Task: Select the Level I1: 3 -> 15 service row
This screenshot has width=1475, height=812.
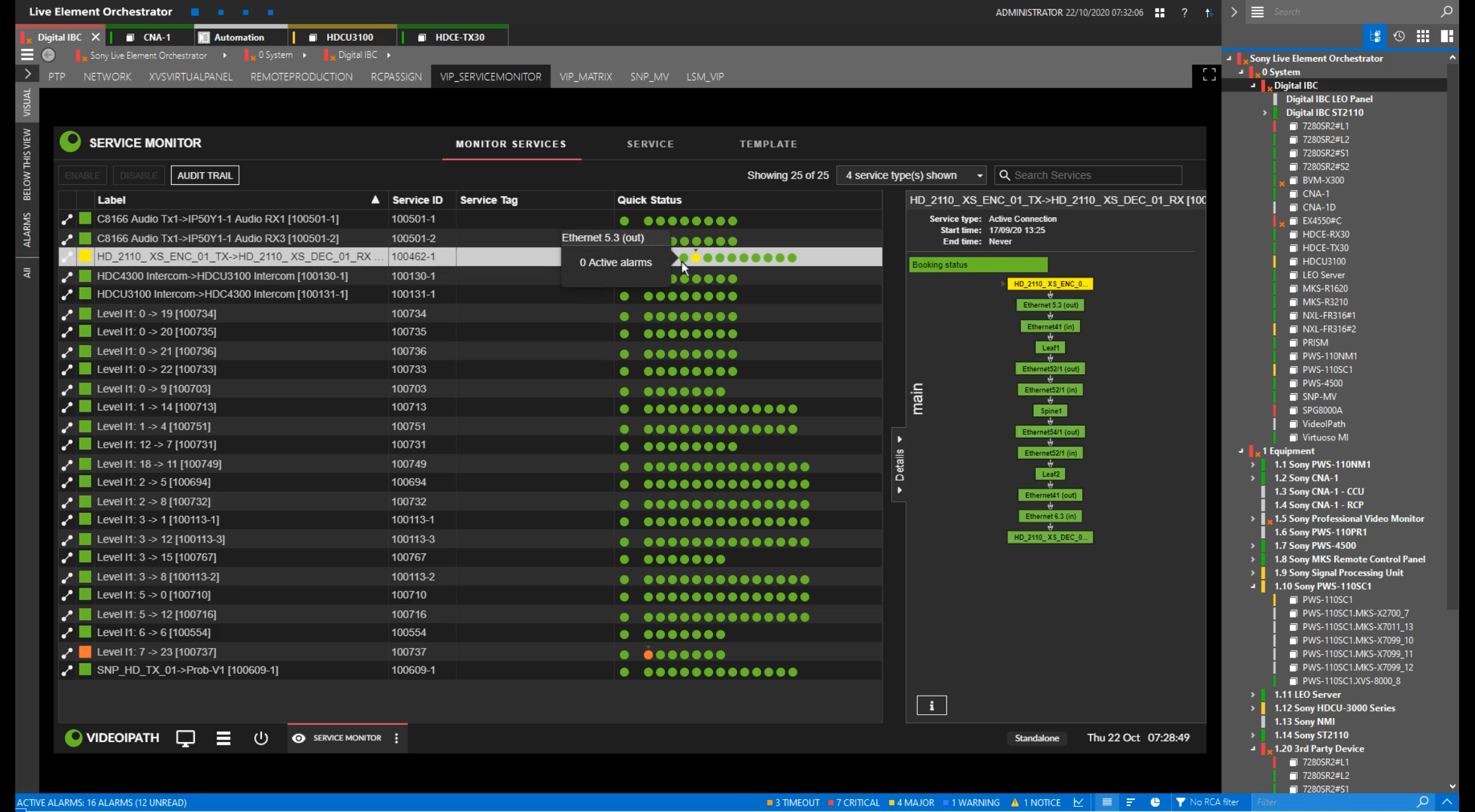Action: point(470,558)
